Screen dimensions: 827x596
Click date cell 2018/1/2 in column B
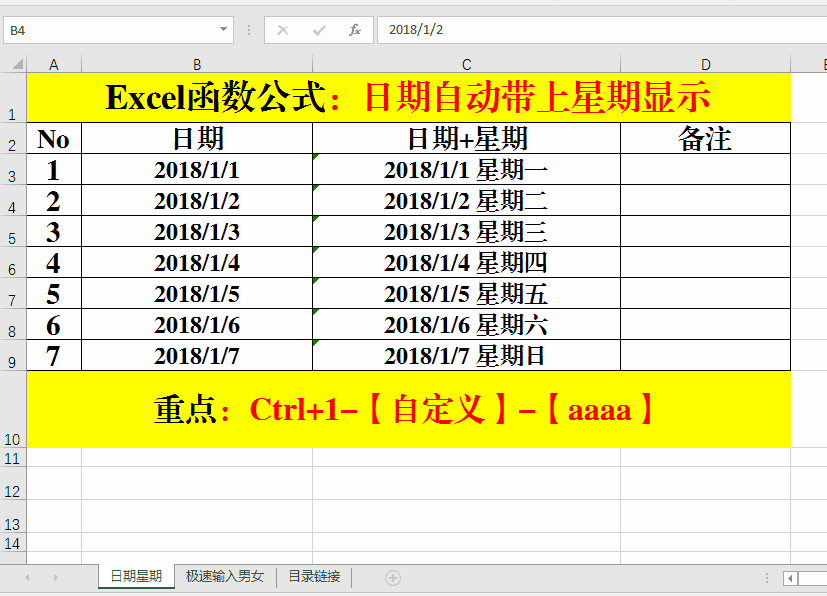197,201
